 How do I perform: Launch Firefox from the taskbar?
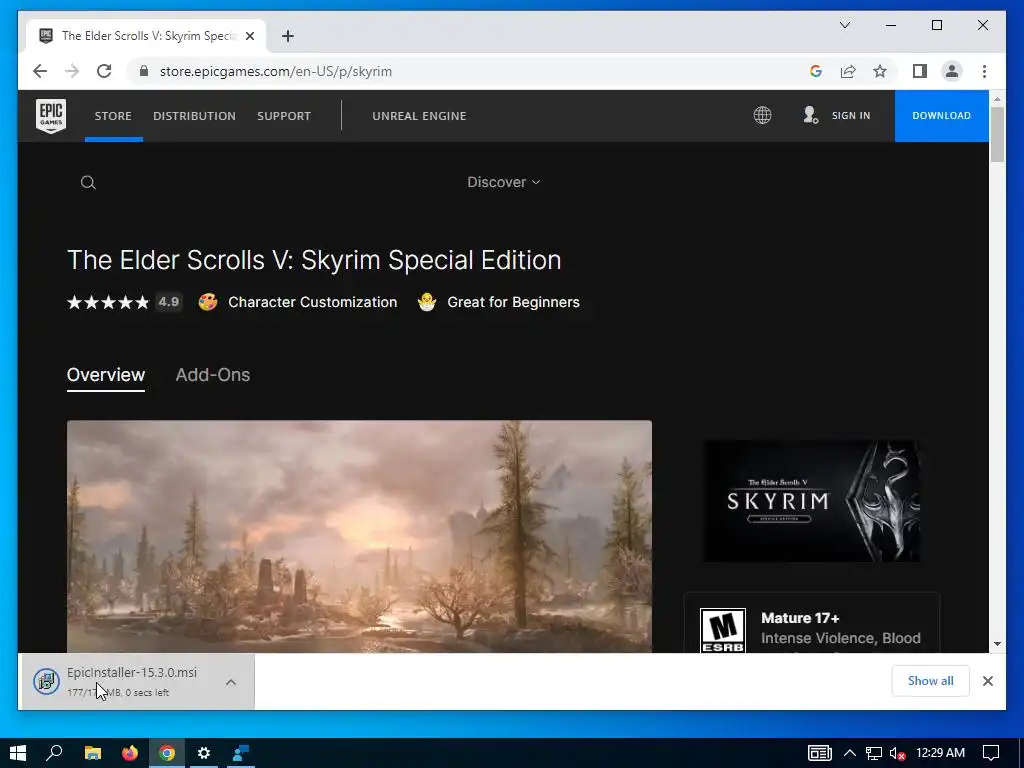point(129,753)
